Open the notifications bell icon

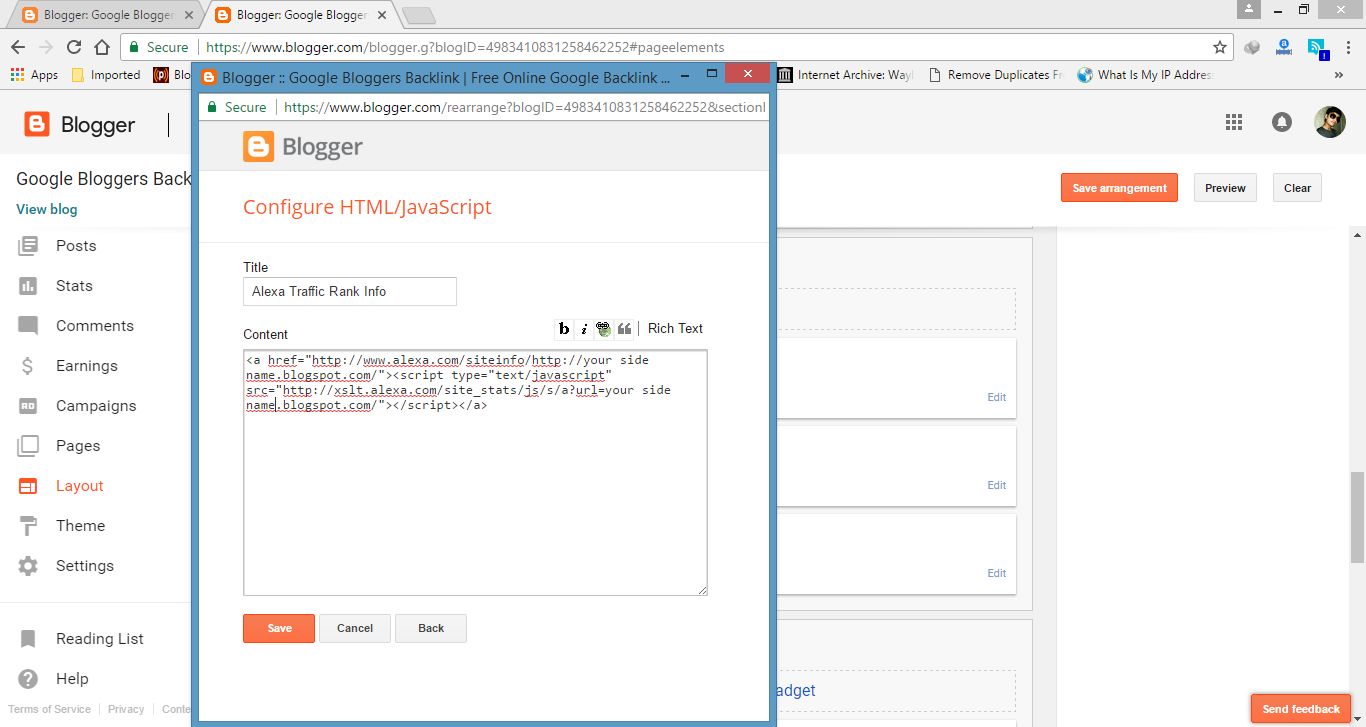pos(1281,122)
